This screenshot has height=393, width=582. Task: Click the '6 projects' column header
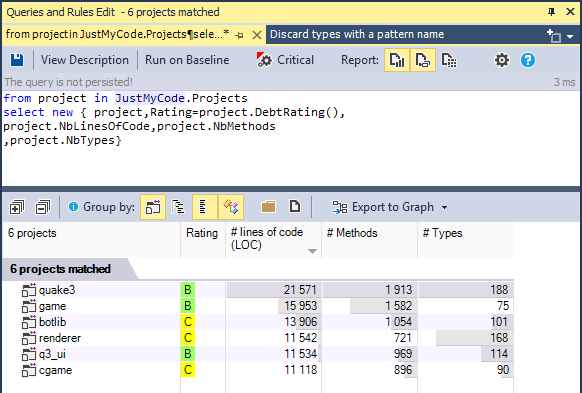(x=91, y=240)
